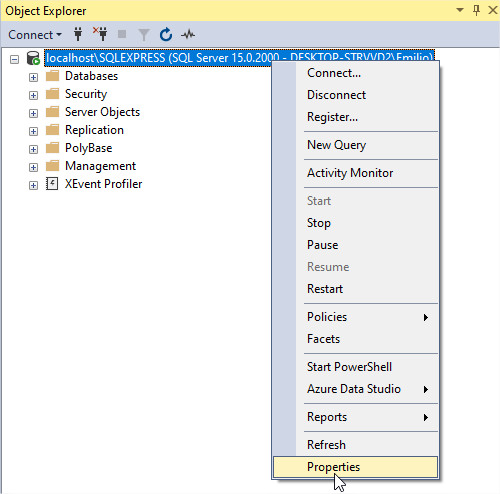Open Activity Monitor via the pulse icon
This screenshot has width=500, height=494.
pyautogui.click(x=188, y=34)
